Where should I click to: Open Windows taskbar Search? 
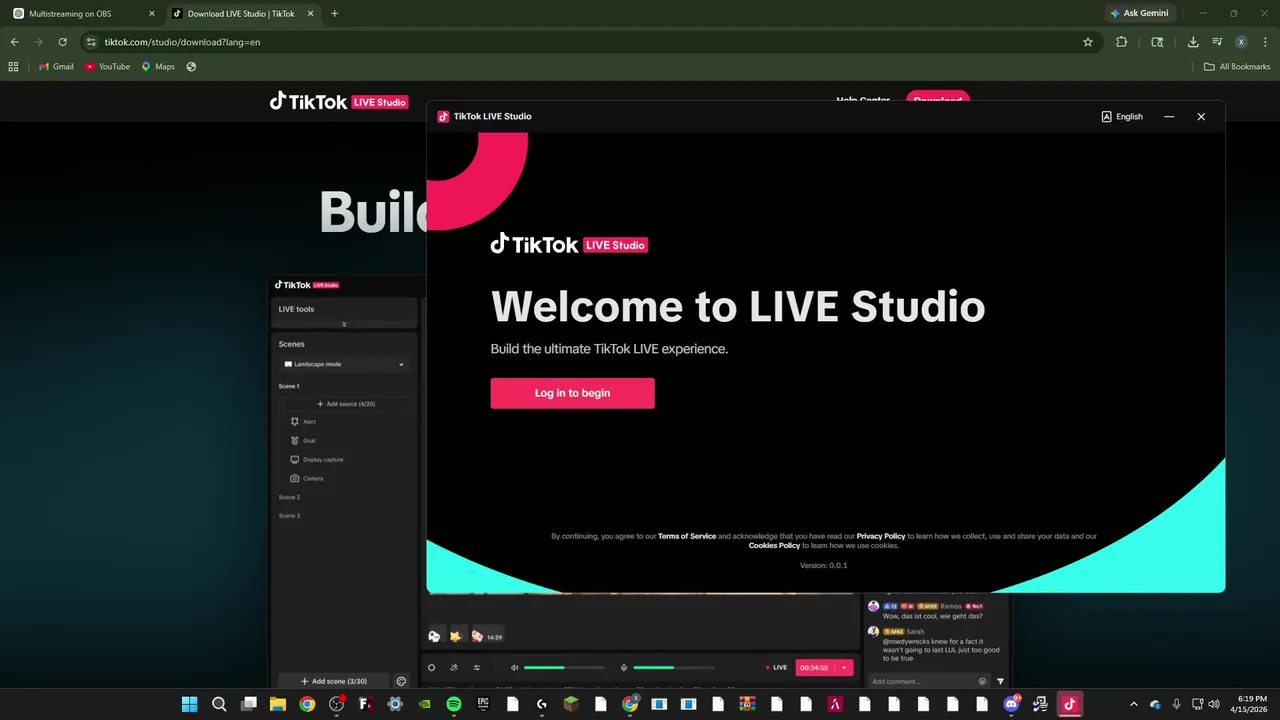219,704
